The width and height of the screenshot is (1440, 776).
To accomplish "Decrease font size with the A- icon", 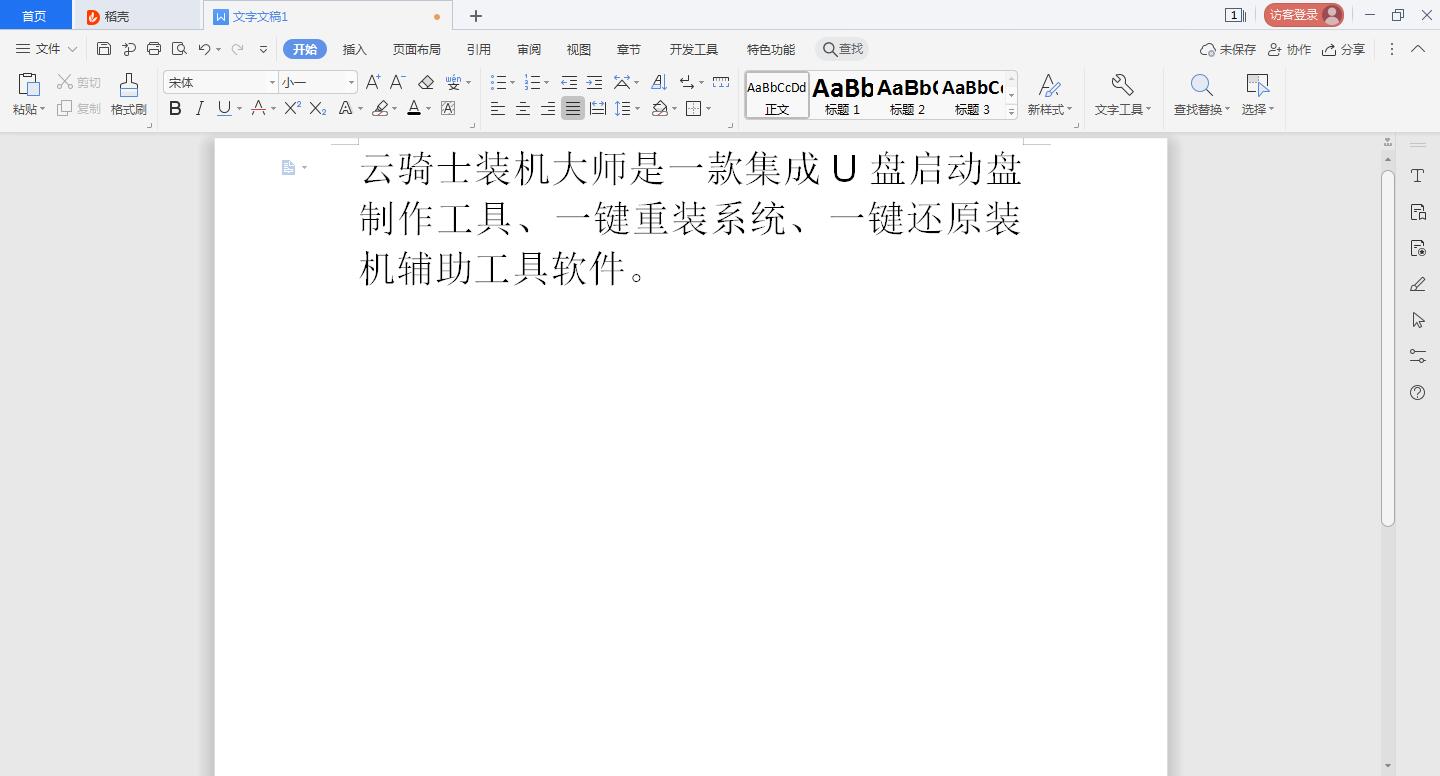I will [x=398, y=82].
